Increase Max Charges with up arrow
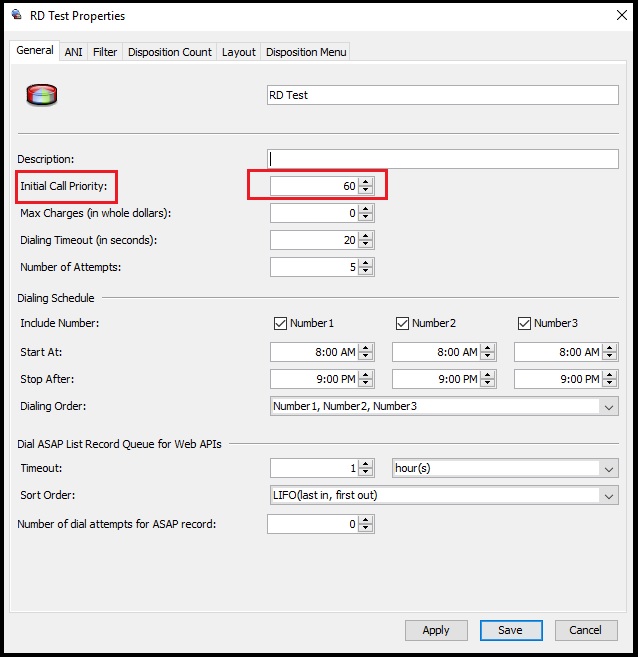Image resolution: width=638 pixels, height=657 pixels. click(366, 209)
